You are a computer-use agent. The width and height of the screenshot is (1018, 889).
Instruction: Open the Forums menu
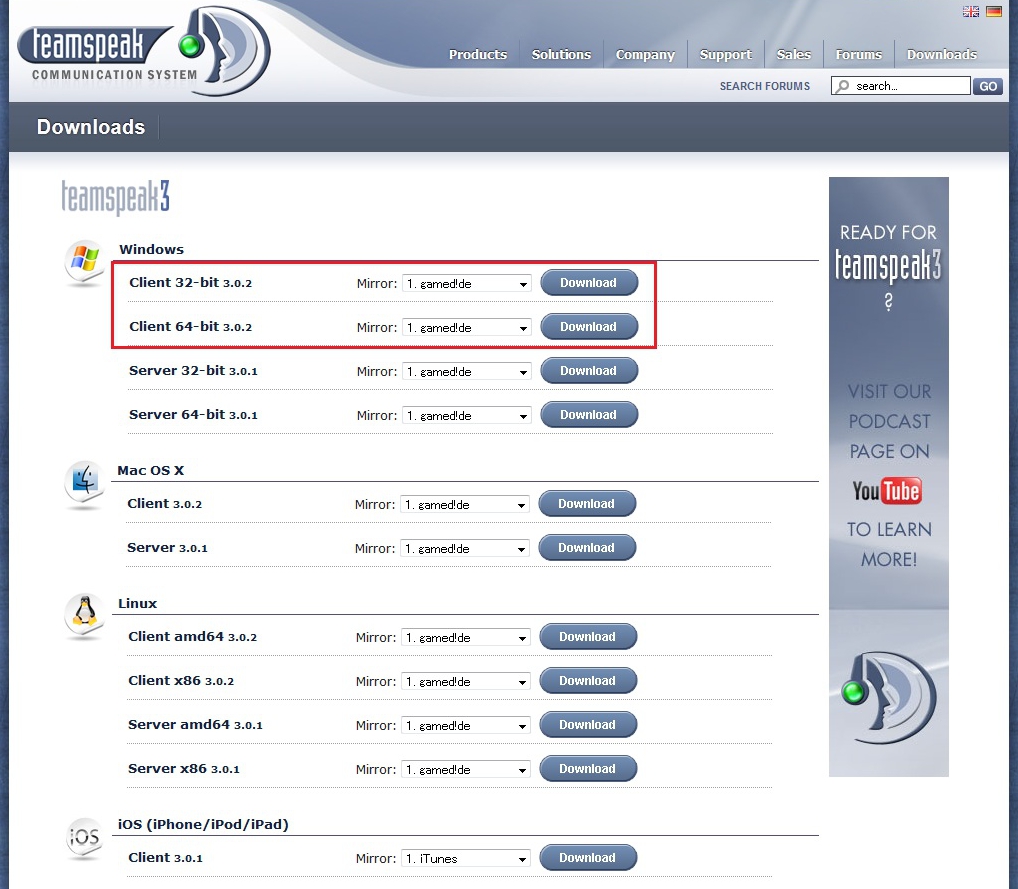(x=859, y=55)
